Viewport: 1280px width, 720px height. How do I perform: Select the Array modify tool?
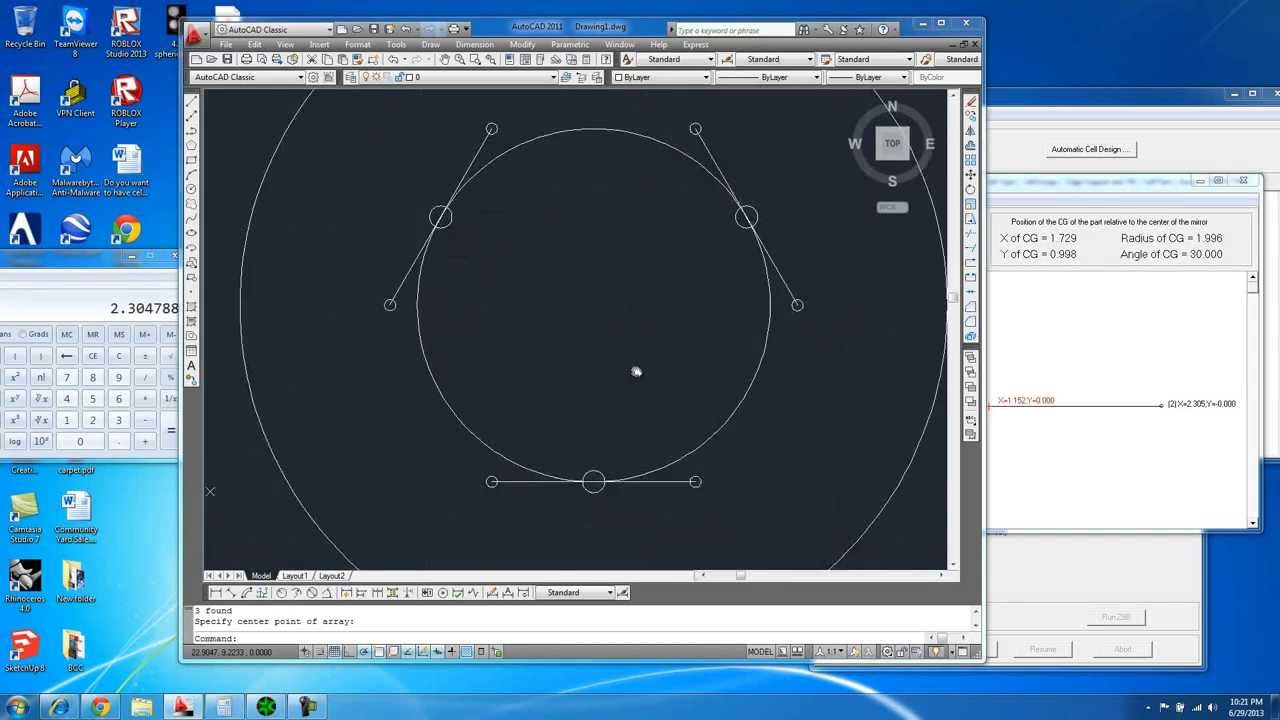pyautogui.click(x=970, y=160)
